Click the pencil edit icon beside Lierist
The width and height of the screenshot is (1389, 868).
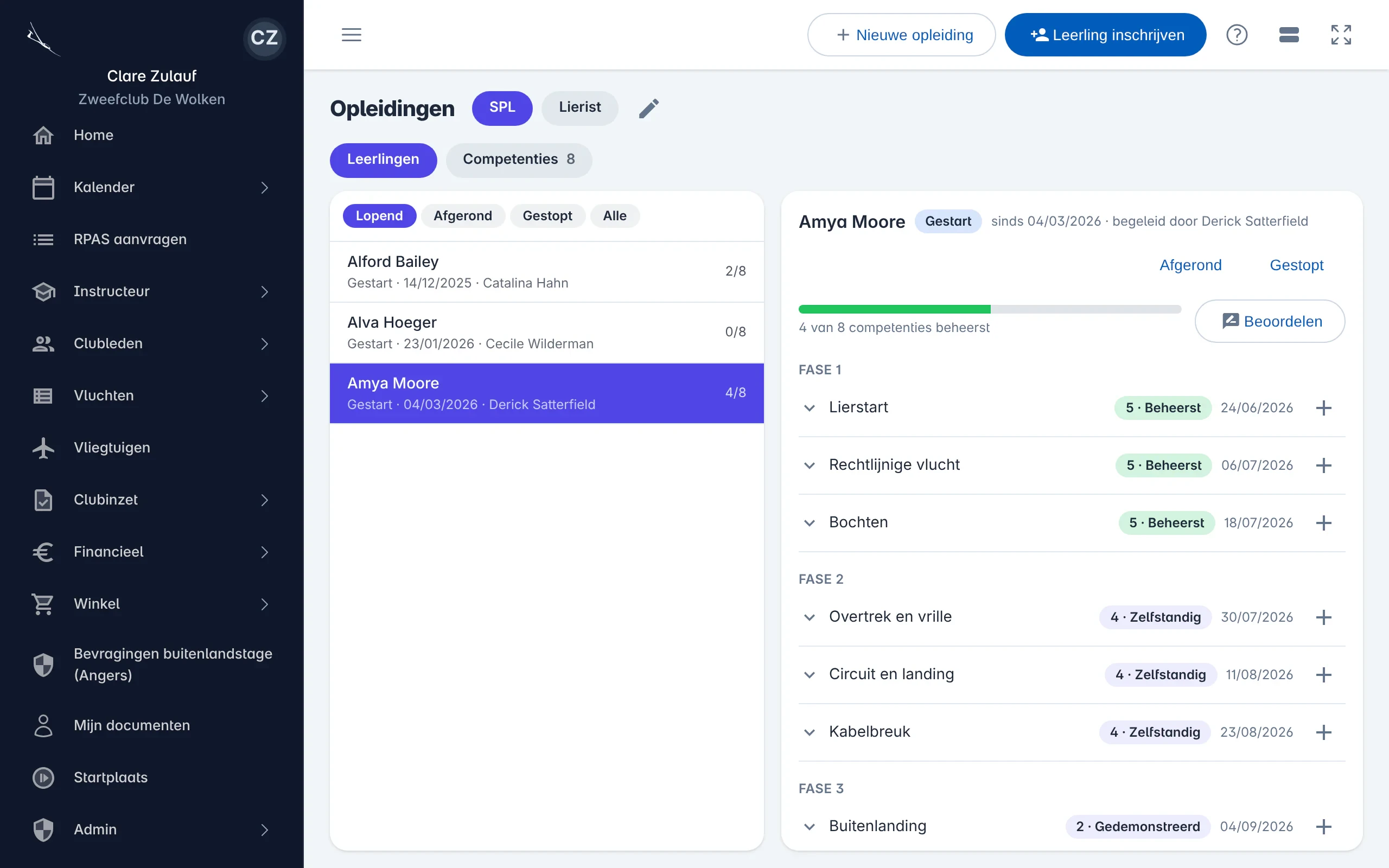[648, 108]
